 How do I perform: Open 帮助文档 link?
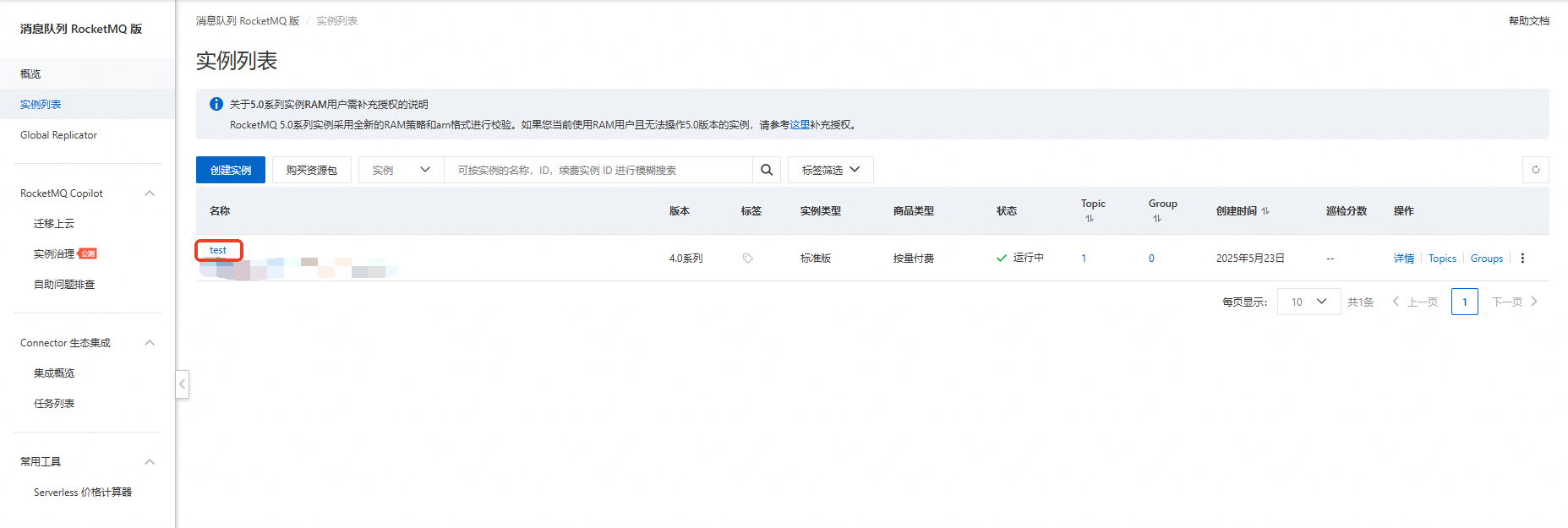click(x=1529, y=21)
